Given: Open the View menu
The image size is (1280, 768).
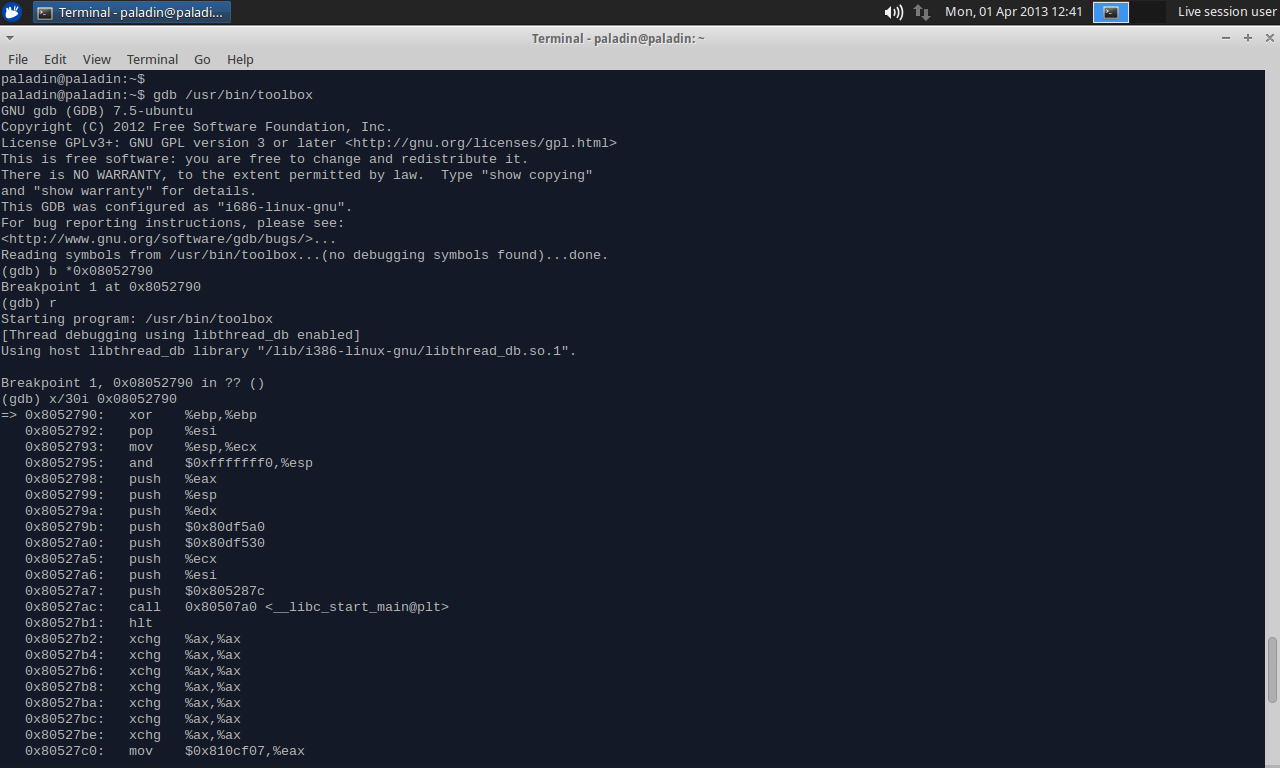Looking at the screenshot, I should pos(96,59).
